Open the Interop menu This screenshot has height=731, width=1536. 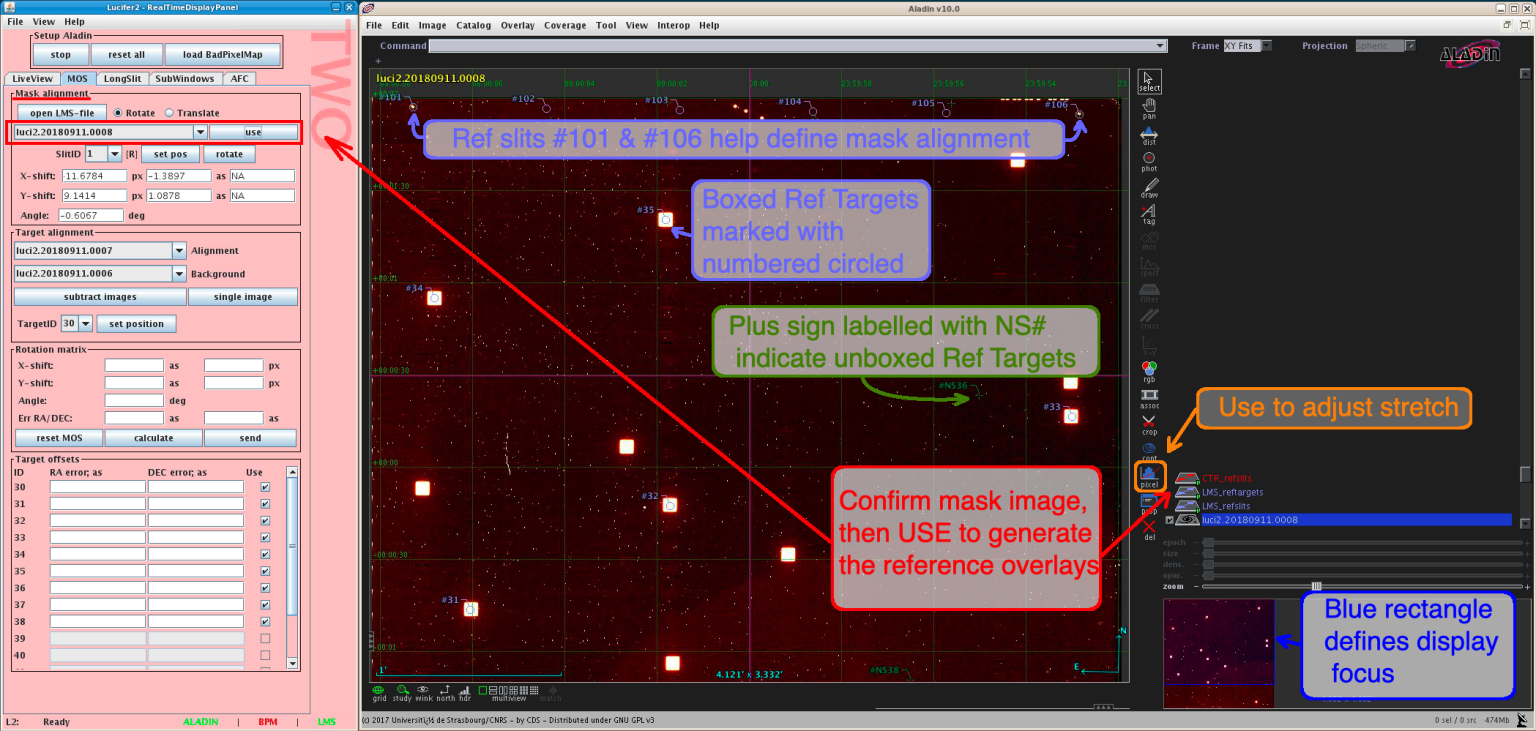673,25
